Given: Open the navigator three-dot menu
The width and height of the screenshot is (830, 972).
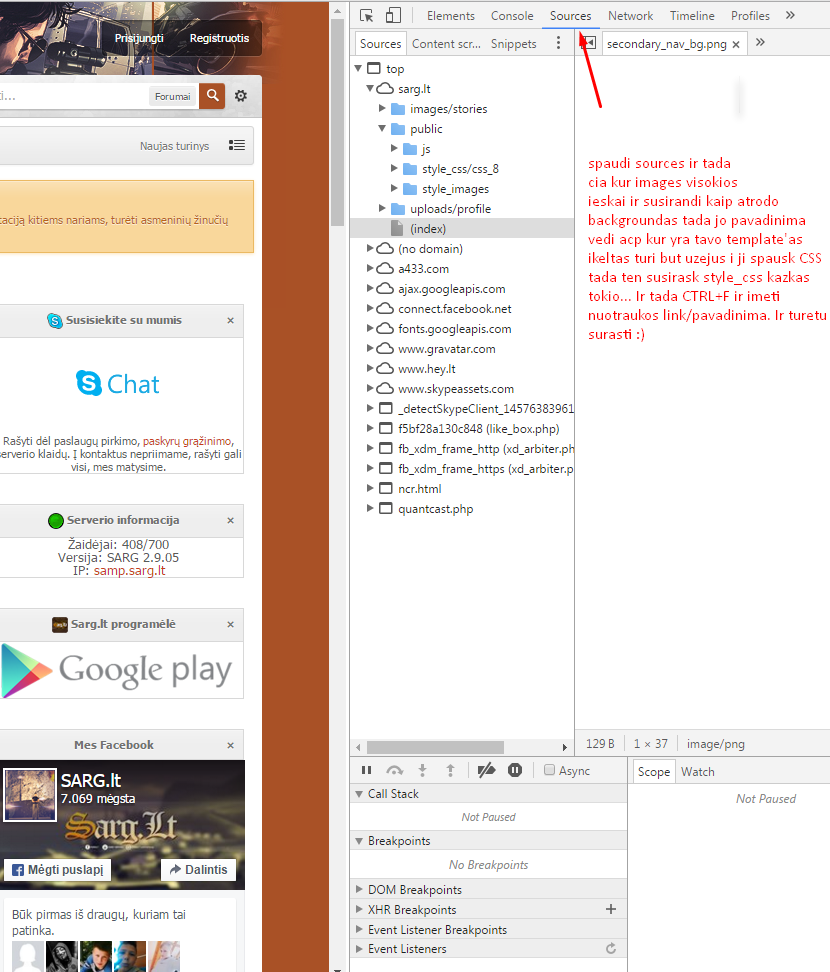Looking at the screenshot, I should point(558,44).
